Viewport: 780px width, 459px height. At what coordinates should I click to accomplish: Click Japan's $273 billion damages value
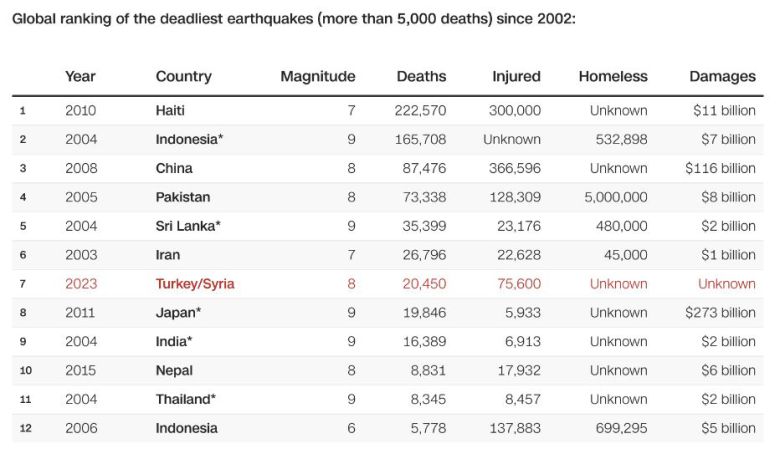coord(720,313)
